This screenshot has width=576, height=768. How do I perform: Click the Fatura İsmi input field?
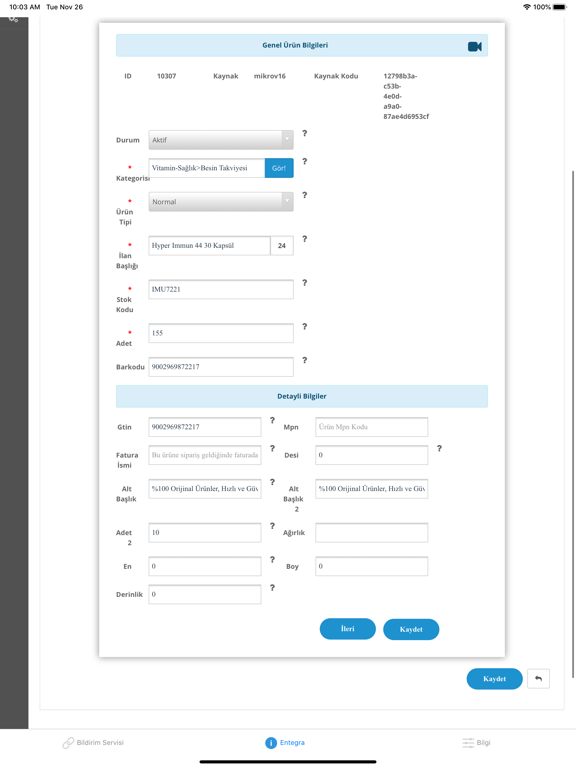click(205, 455)
